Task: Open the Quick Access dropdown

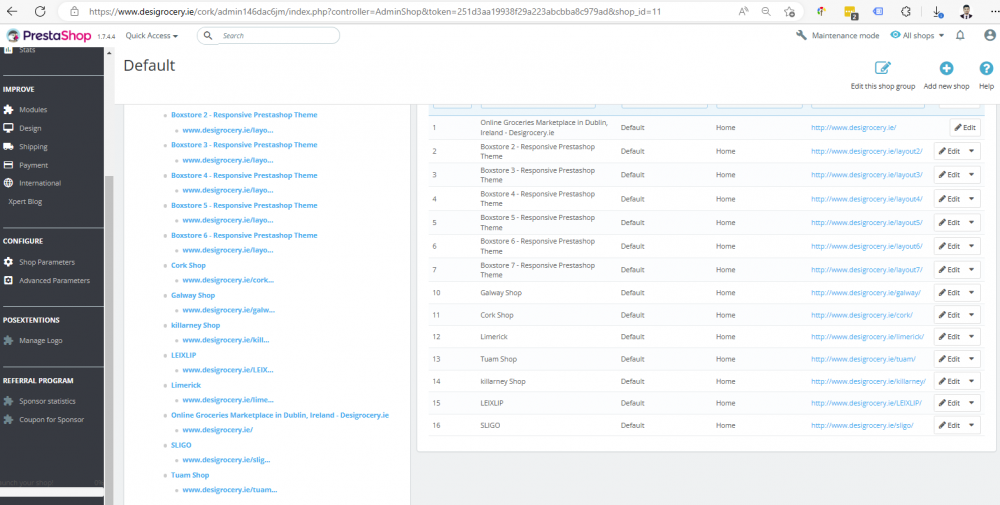Action: [x=152, y=36]
